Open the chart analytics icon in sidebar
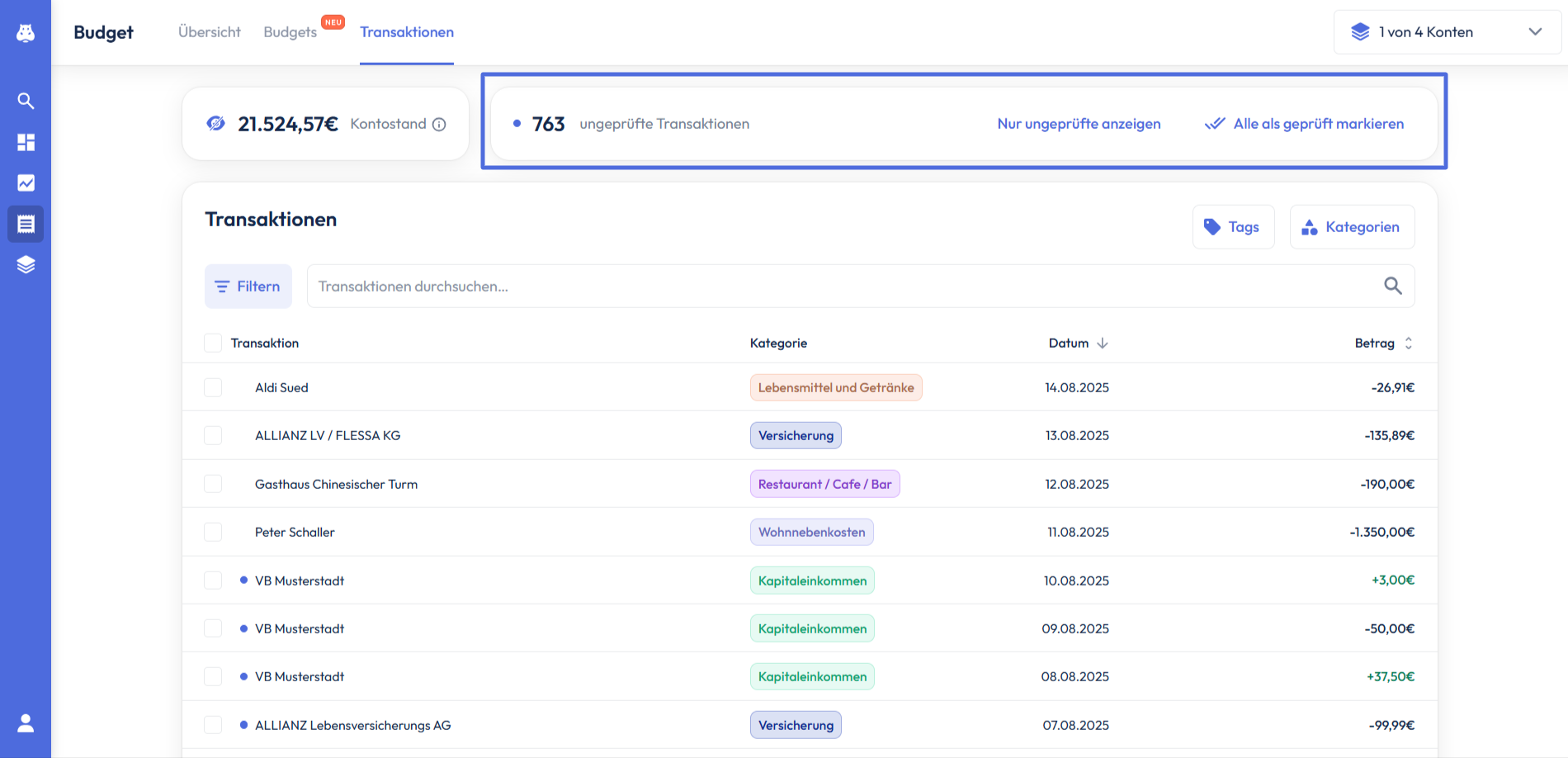Screen dimensions: 1568x758 [26, 182]
